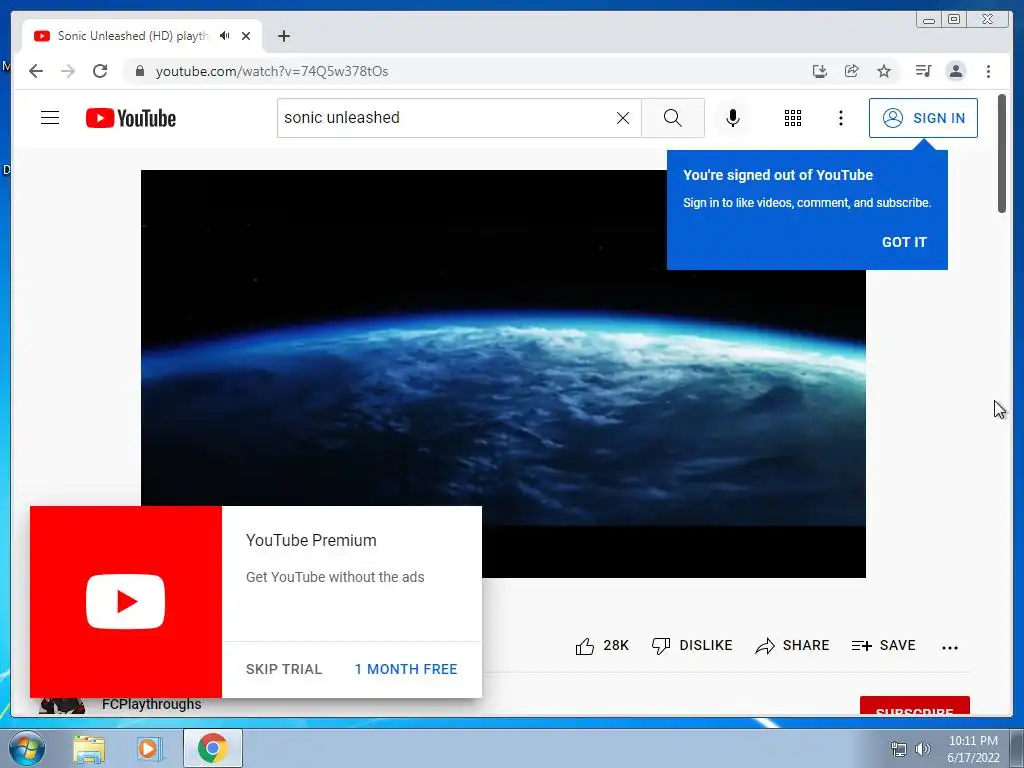
Task: Mute the tab via speaker icon
Action: [x=225, y=36]
